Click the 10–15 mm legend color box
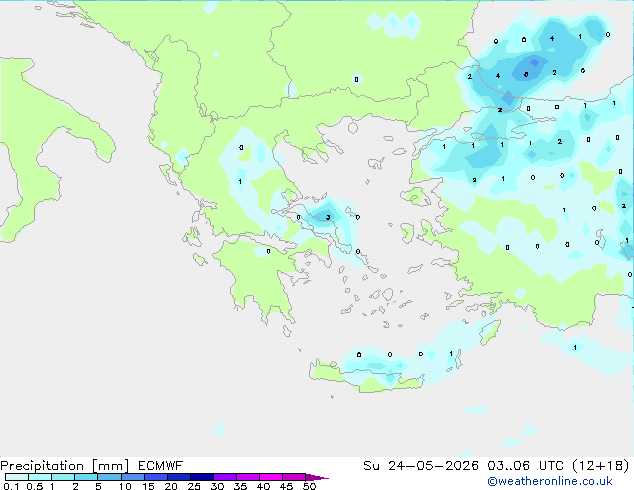The height and width of the screenshot is (490, 634). tap(132, 477)
